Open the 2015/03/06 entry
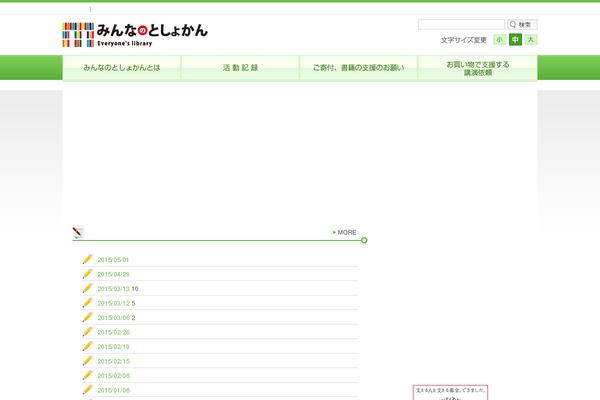Image resolution: width=600 pixels, height=400 pixels. tap(116, 318)
